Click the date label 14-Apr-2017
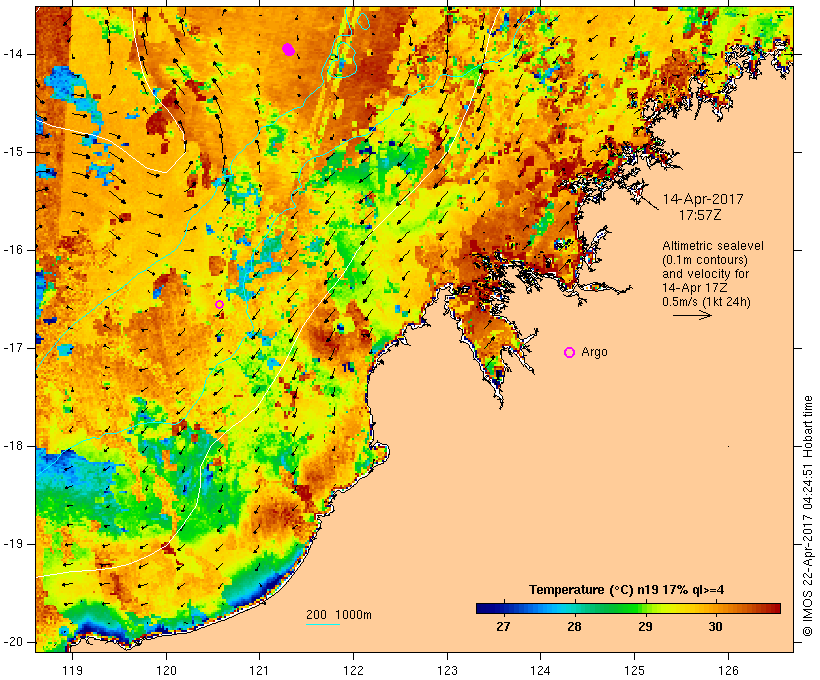820x680 pixels. (x=703, y=199)
